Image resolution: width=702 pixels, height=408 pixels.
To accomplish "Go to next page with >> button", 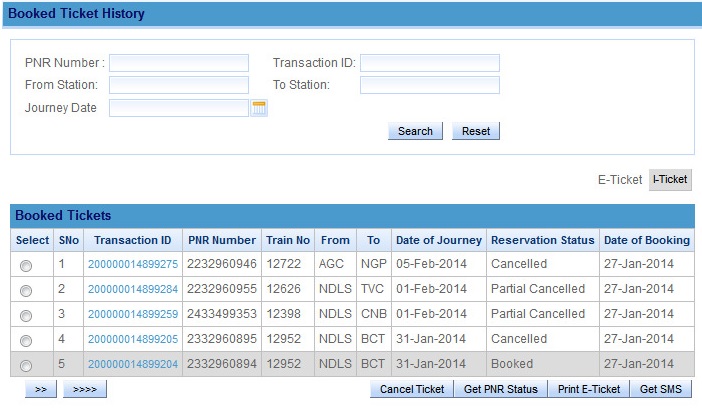I will tap(40, 390).
